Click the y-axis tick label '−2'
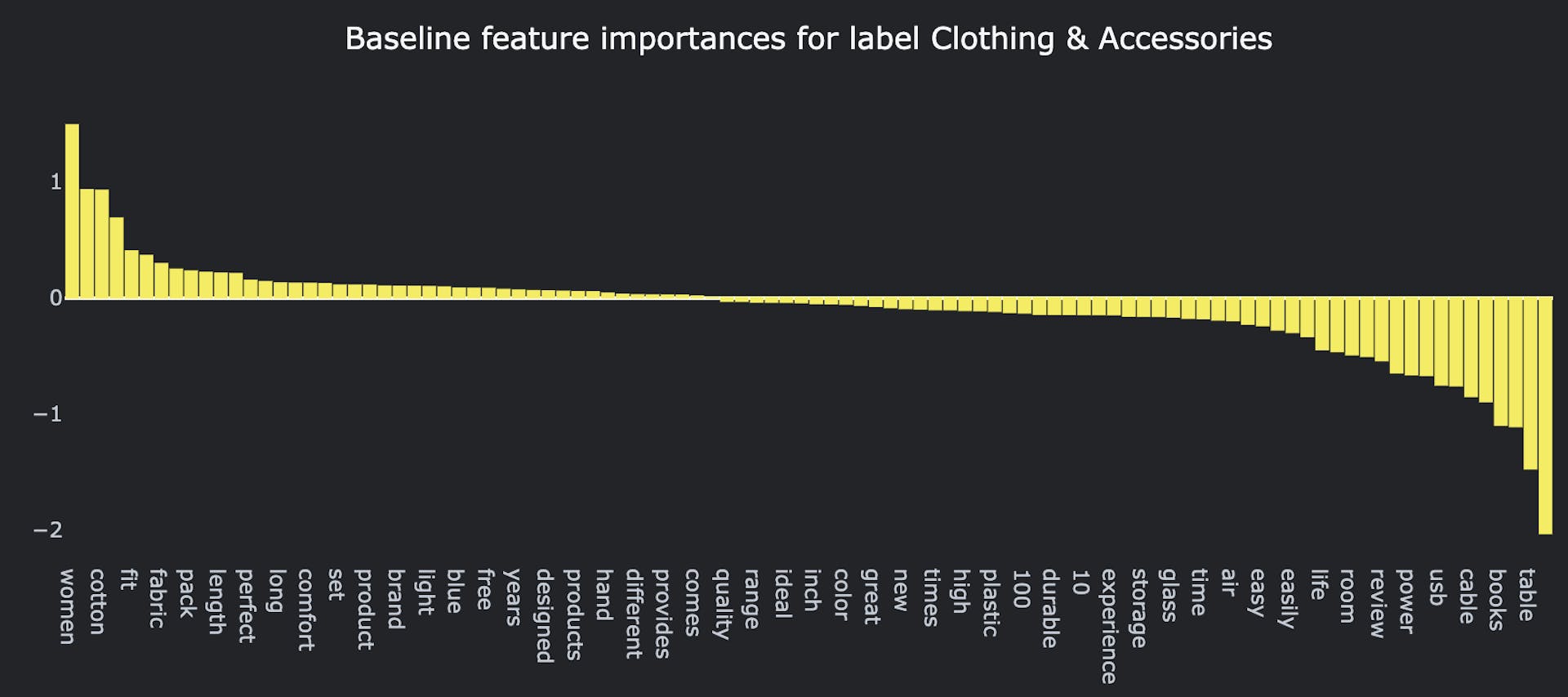The image size is (1568, 697). coord(47,529)
